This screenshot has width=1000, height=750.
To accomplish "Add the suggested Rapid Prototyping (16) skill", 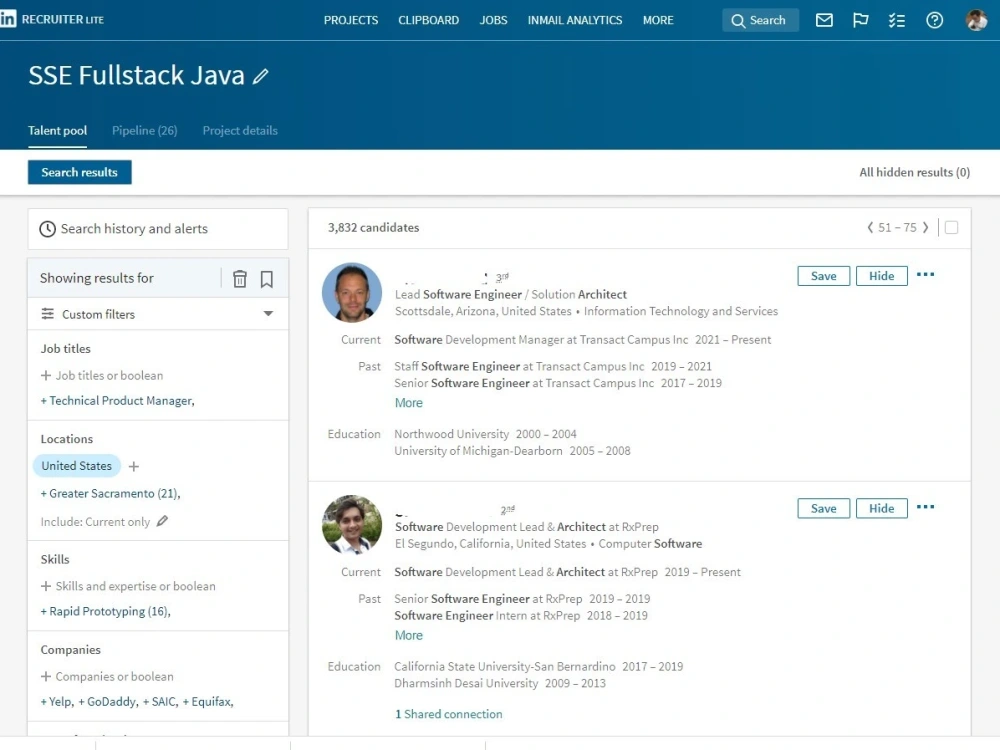I will (x=105, y=612).
